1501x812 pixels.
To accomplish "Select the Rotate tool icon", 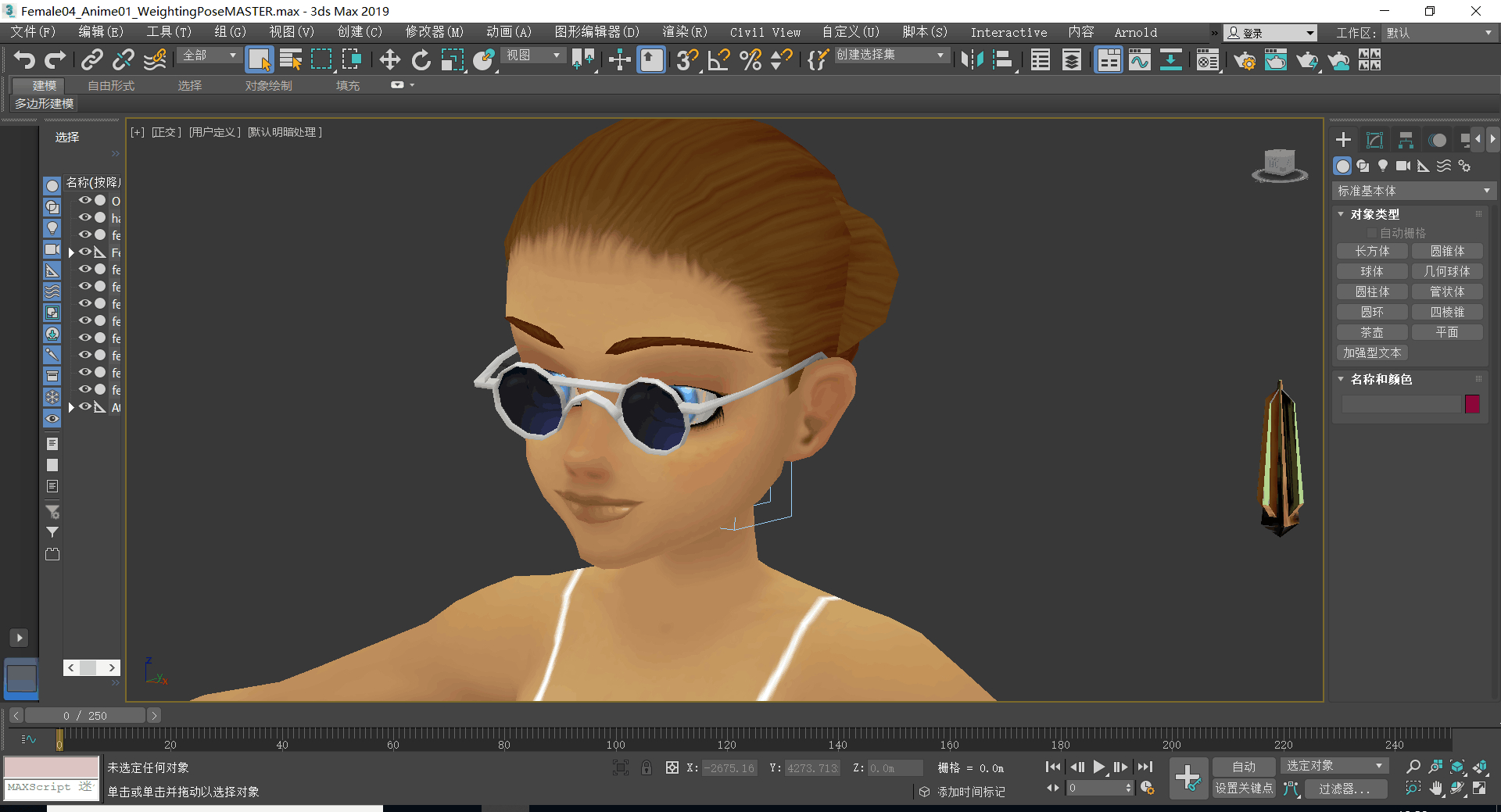I will click(x=421, y=60).
